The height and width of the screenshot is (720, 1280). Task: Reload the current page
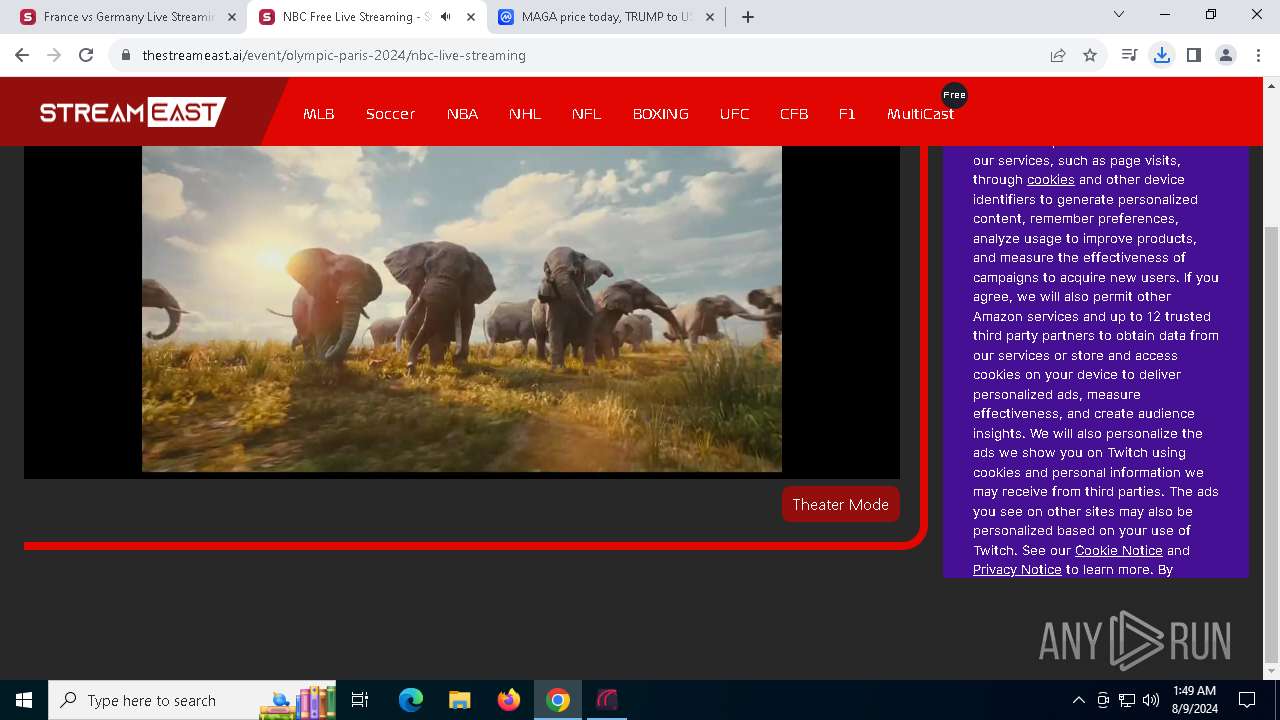click(86, 55)
